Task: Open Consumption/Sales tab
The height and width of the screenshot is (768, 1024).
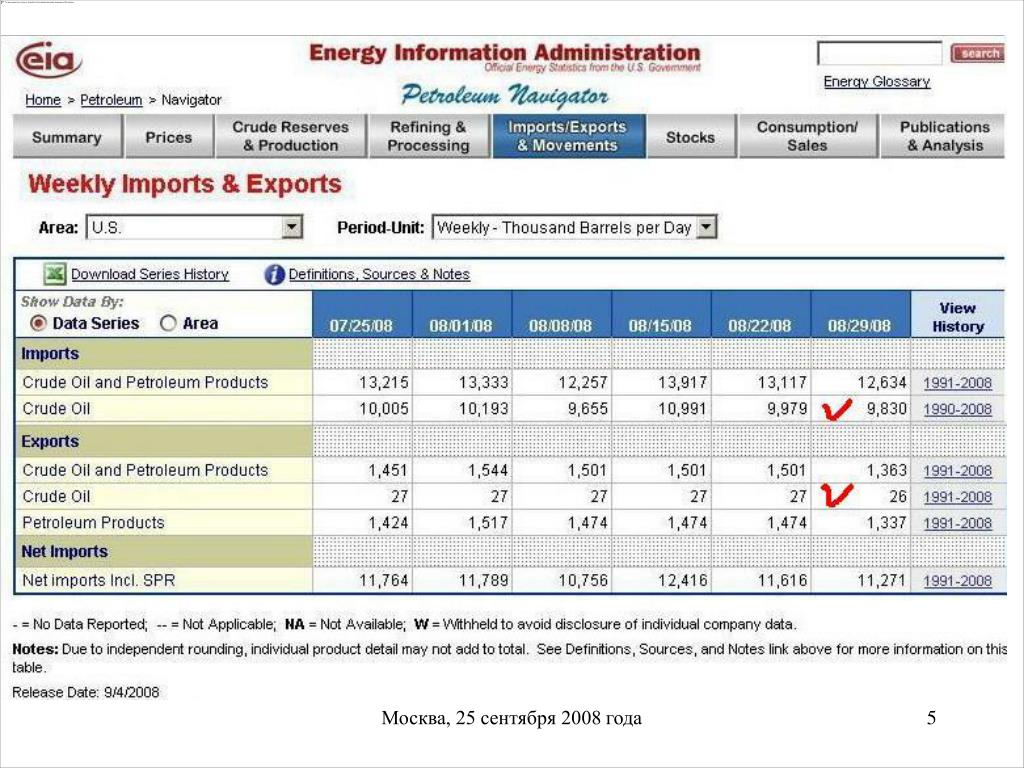Action: tap(808, 136)
